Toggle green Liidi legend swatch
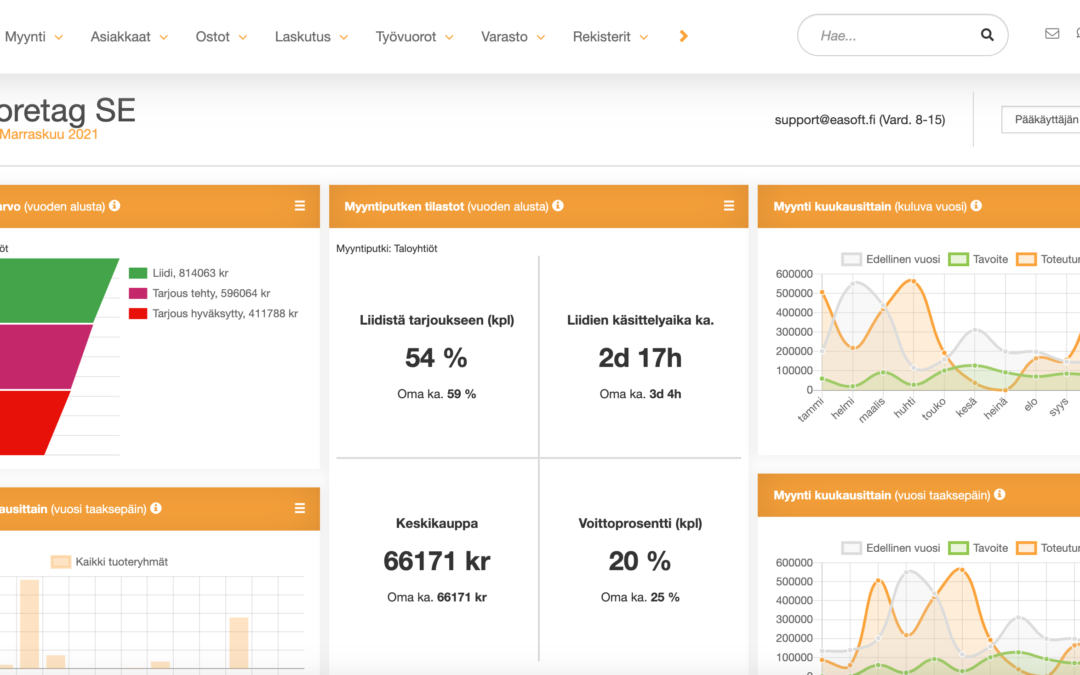Screen dimensions: 1080x675 [138, 273]
